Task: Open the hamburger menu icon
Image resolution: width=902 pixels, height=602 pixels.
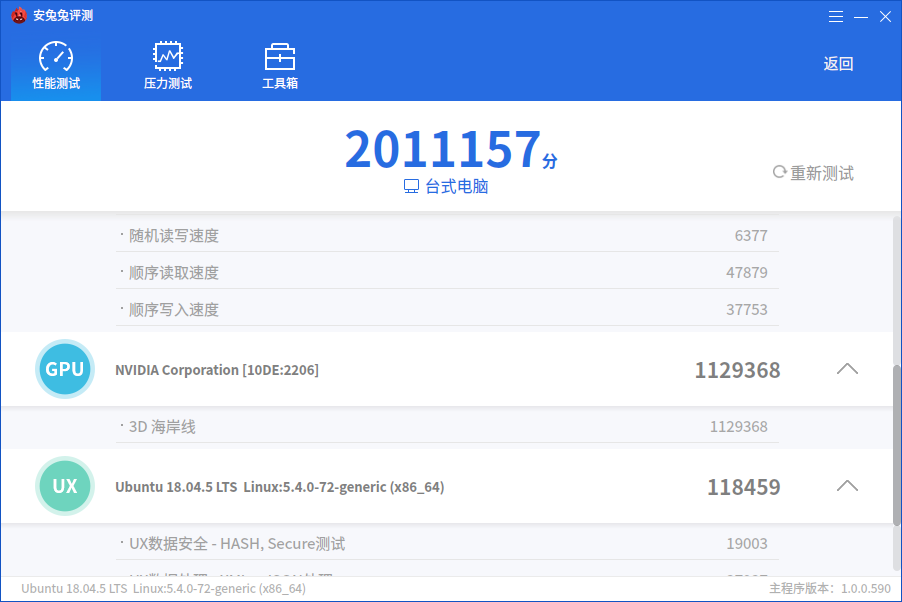Action: 836,17
